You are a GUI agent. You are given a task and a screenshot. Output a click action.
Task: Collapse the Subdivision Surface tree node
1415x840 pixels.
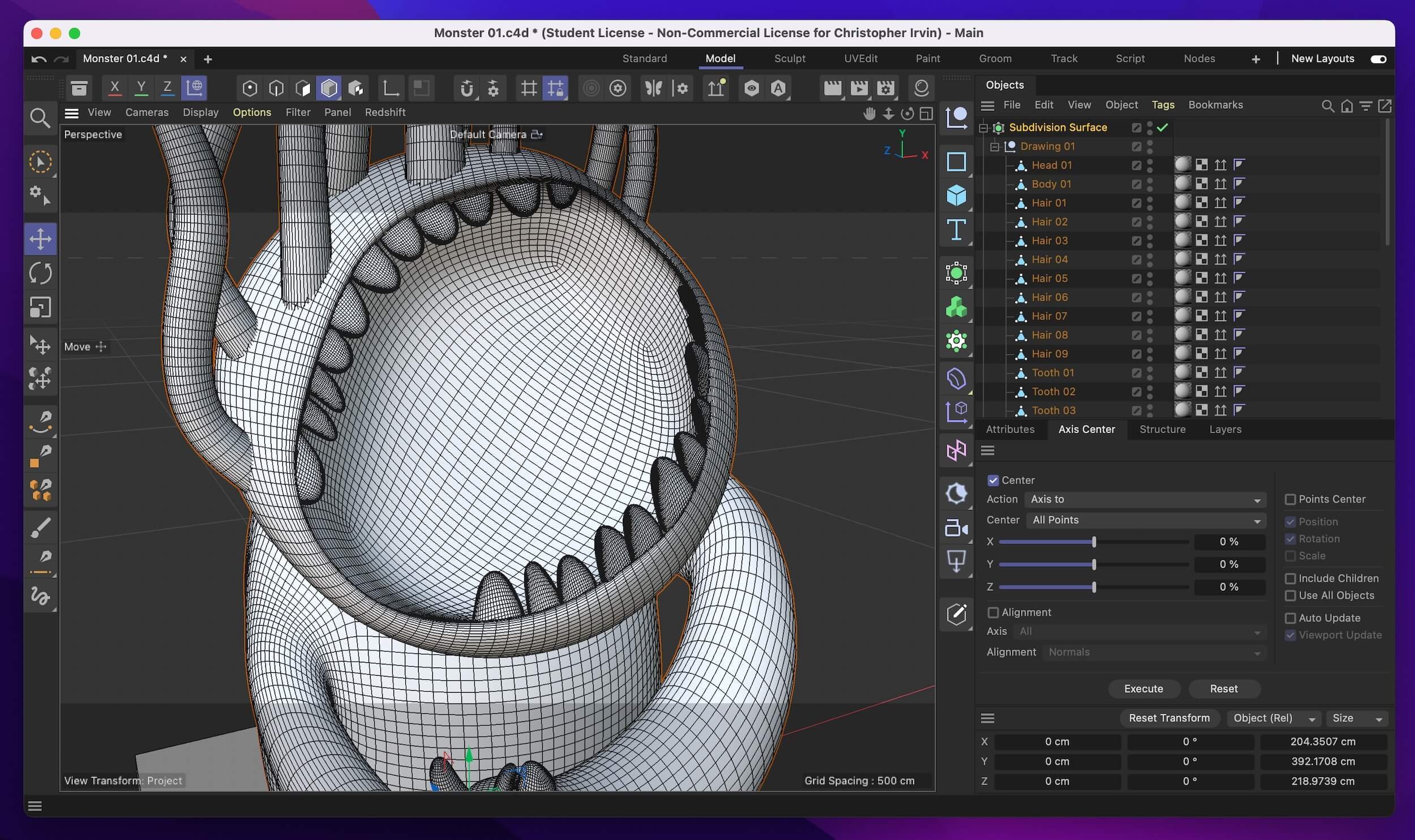[x=984, y=128]
